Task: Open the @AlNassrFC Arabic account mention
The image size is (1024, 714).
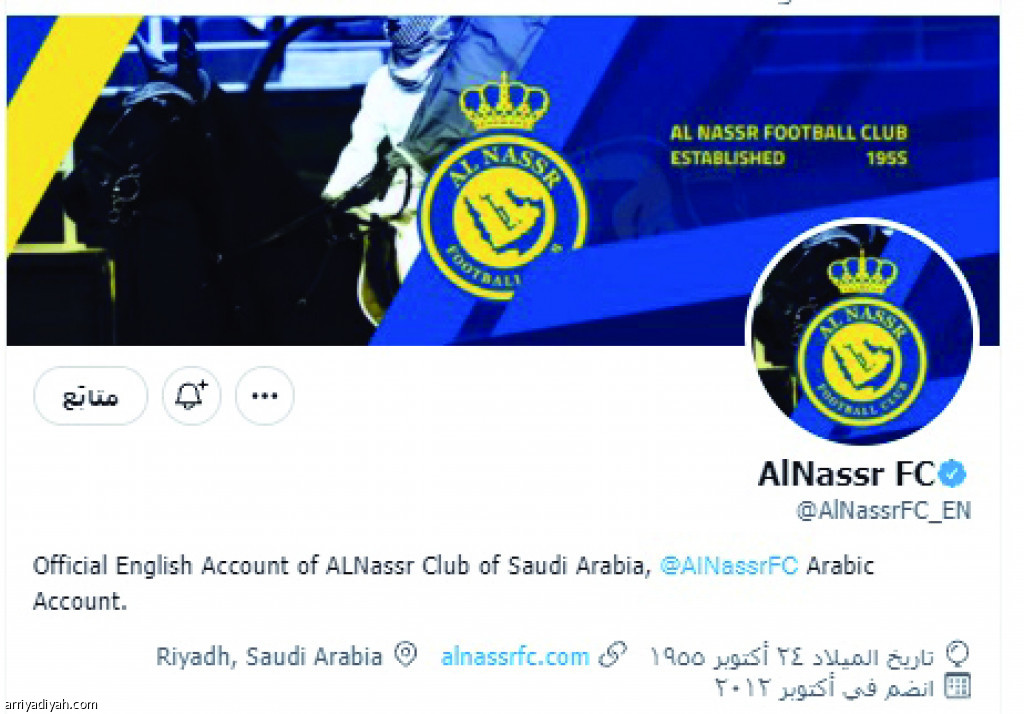Action: coord(729,565)
